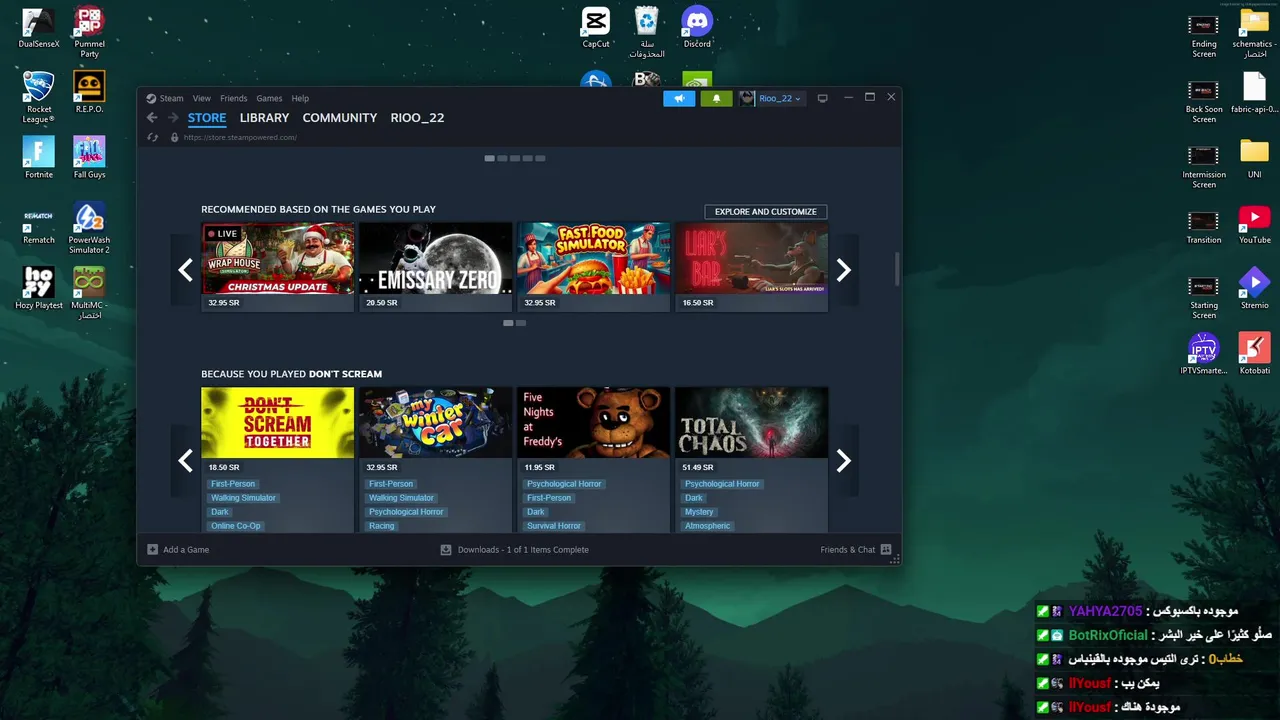
Task: Click the store page vertical scrollbar
Action: [x=897, y=268]
